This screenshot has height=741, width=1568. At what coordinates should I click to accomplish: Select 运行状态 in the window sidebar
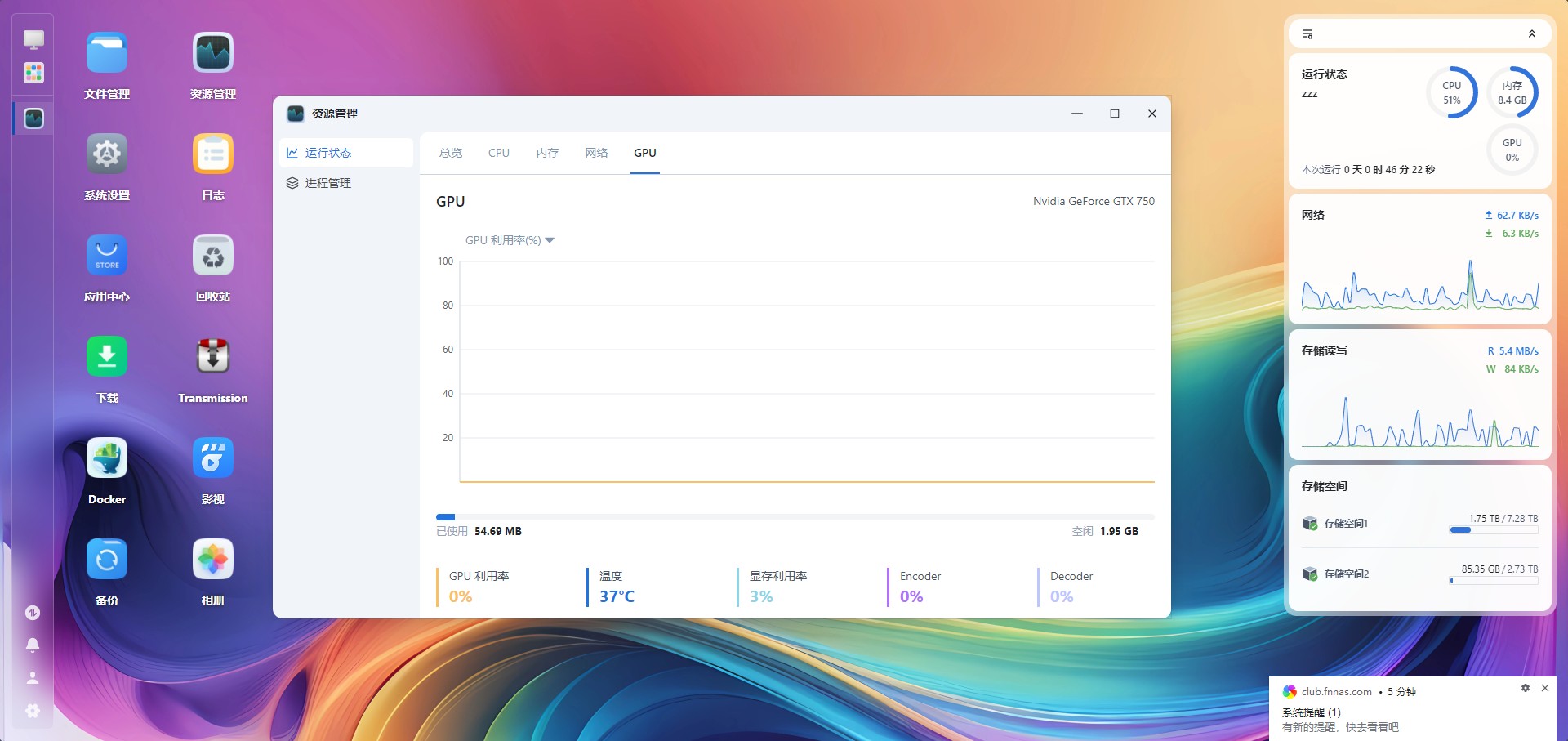pos(346,153)
